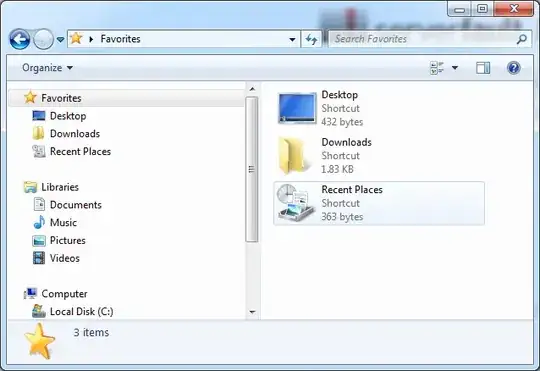Open the Music library
Viewport: 540px width, 371px height.
pyautogui.click(x=63, y=223)
